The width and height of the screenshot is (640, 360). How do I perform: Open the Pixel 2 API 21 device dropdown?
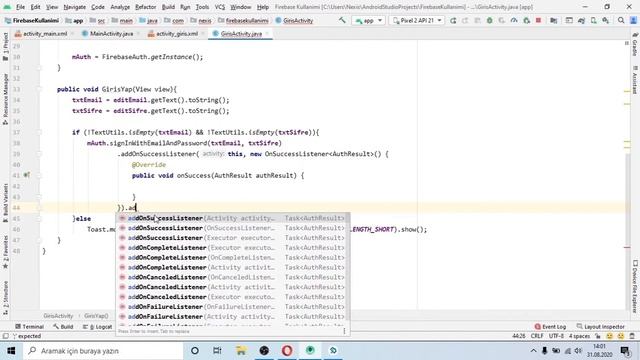click(416, 20)
